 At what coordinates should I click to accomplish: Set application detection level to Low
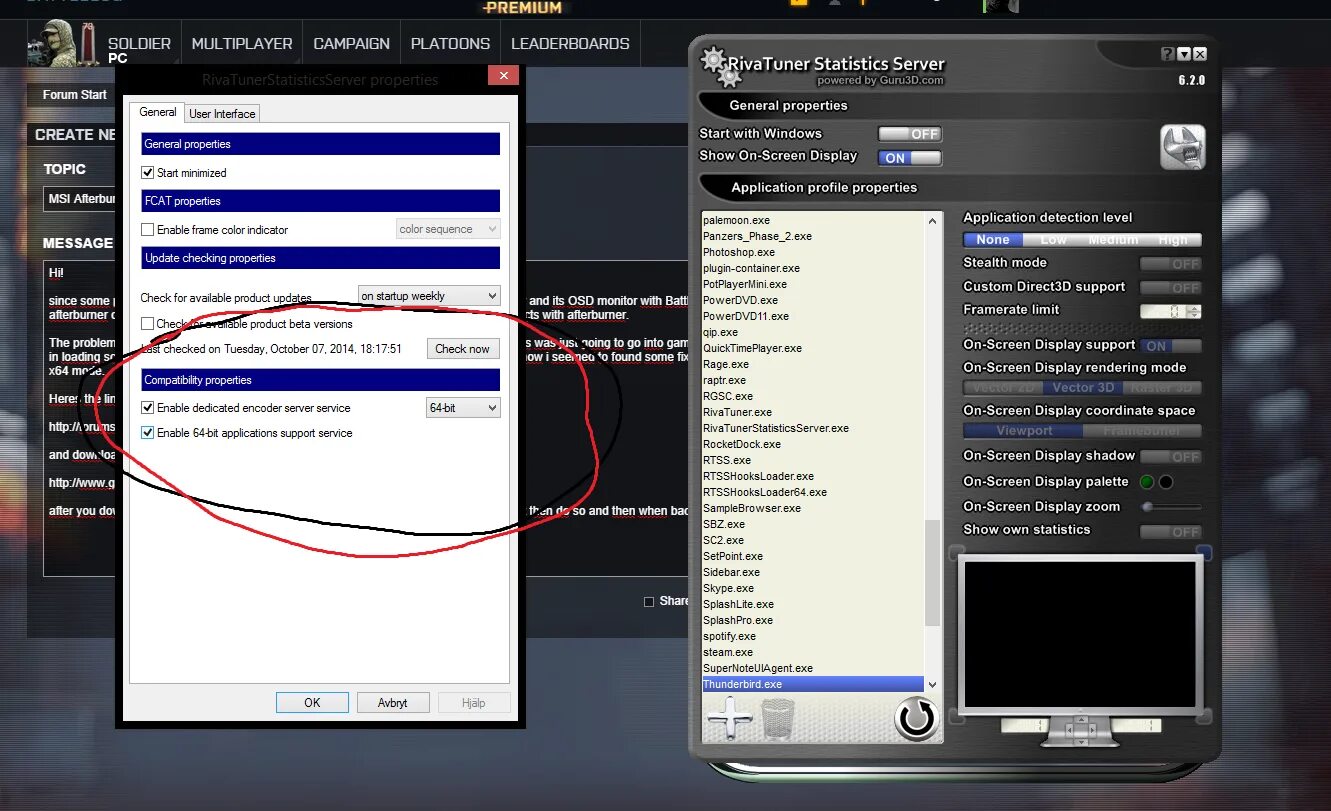pos(1053,240)
